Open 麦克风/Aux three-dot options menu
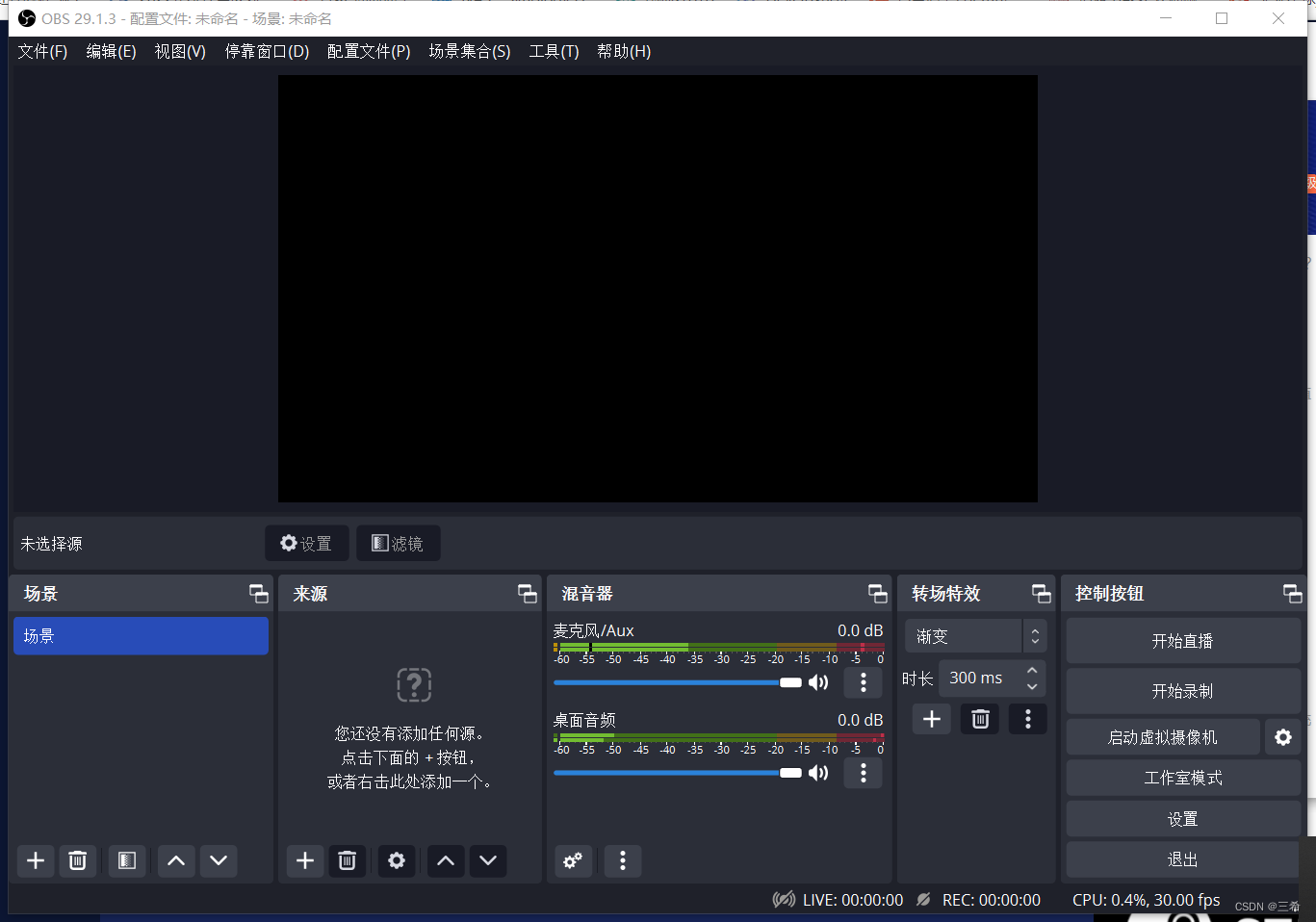 point(864,682)
